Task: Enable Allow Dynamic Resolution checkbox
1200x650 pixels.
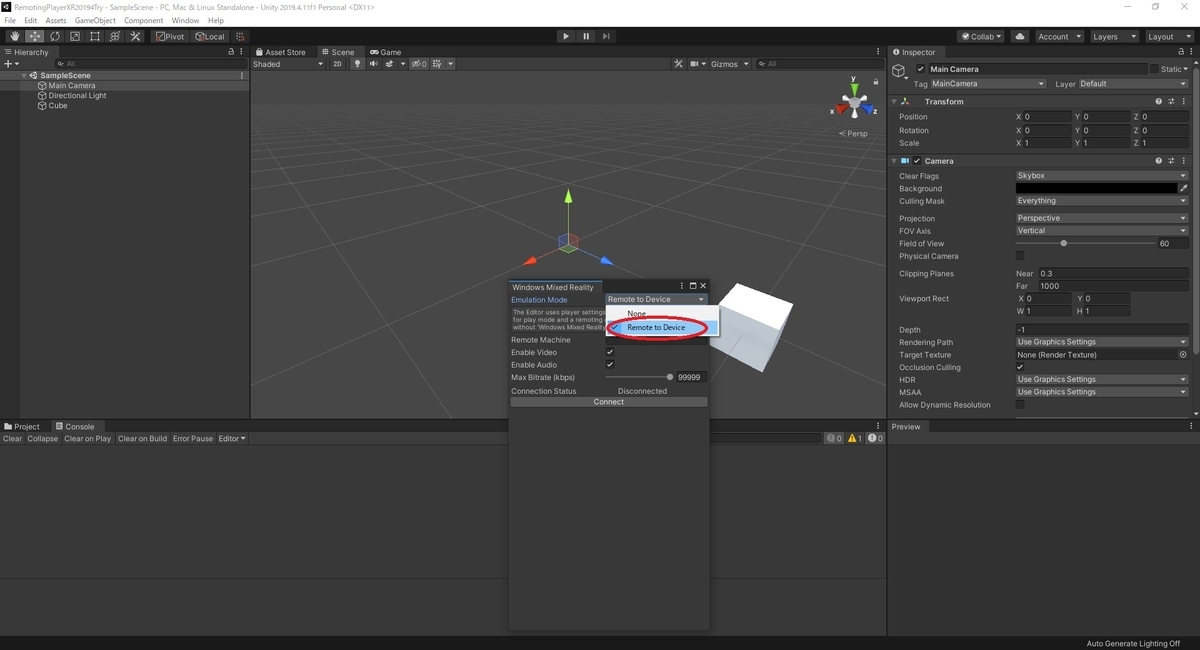Action: click(1020, 405)
